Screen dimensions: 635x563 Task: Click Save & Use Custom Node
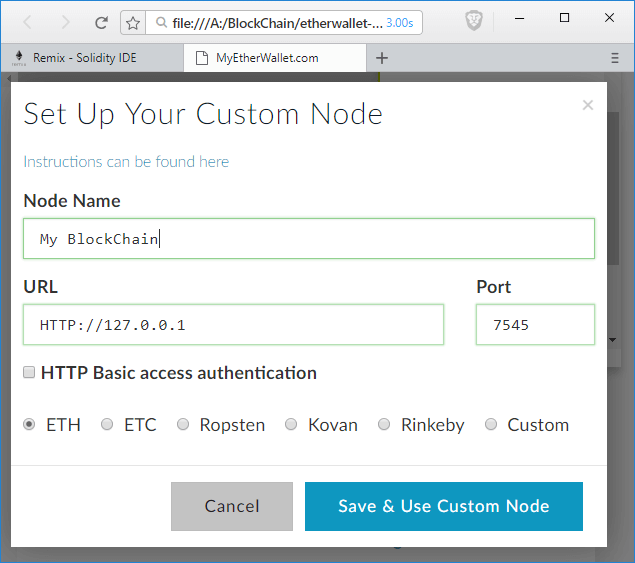click(x=443, y=506)
